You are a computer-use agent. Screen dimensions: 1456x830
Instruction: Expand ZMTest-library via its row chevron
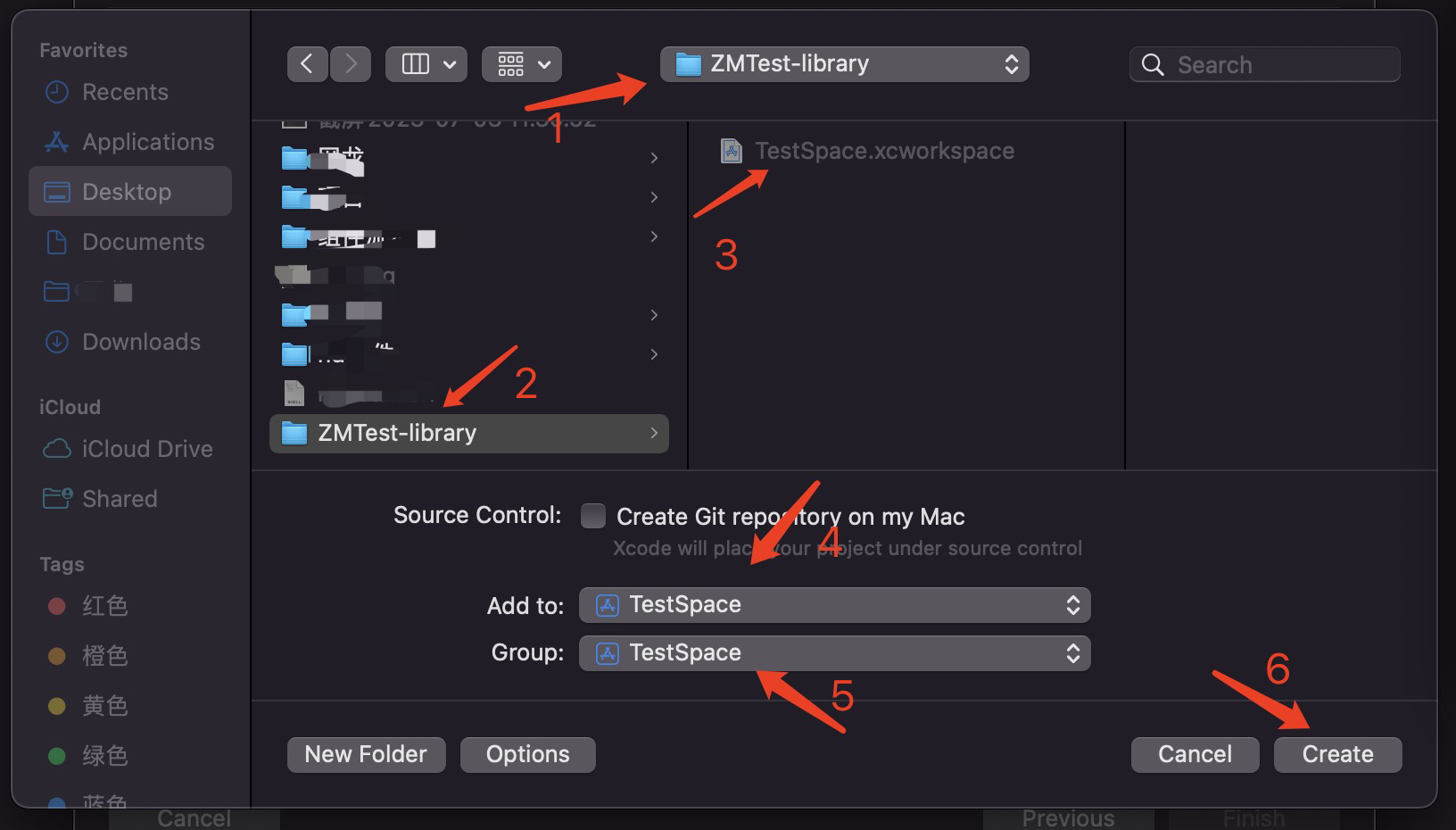[x=654, y=433]
